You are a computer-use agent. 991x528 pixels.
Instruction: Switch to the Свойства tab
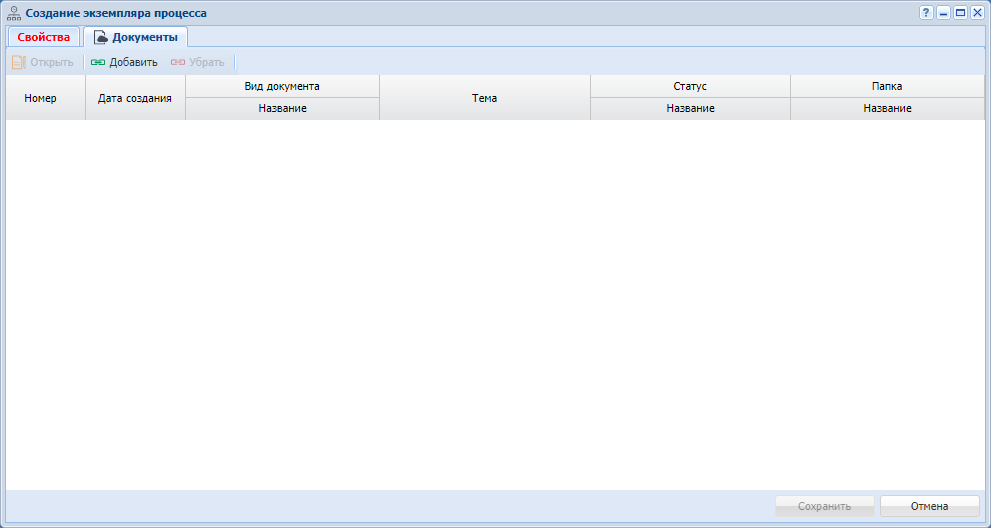click(44, 37)
